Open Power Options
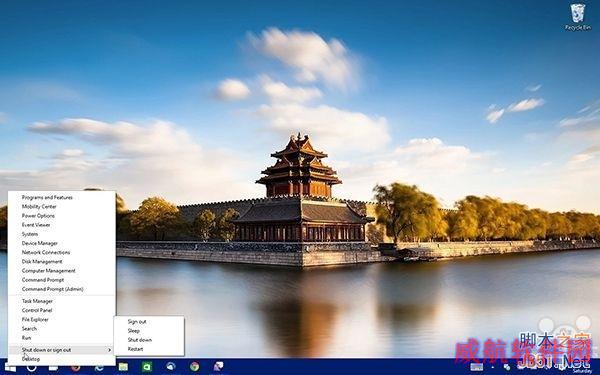The image size is (600, 375). coord(38,216)
